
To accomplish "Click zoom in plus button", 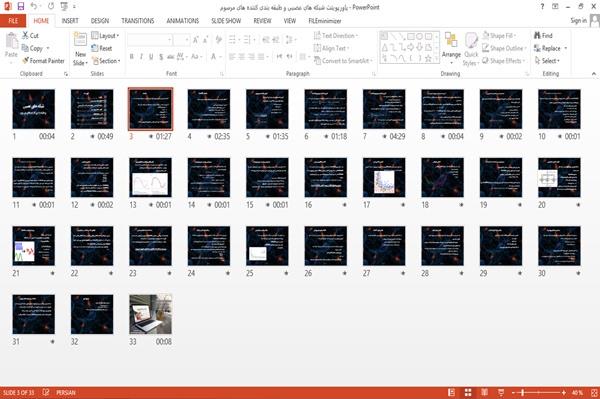I will click(x=564, y=392).
